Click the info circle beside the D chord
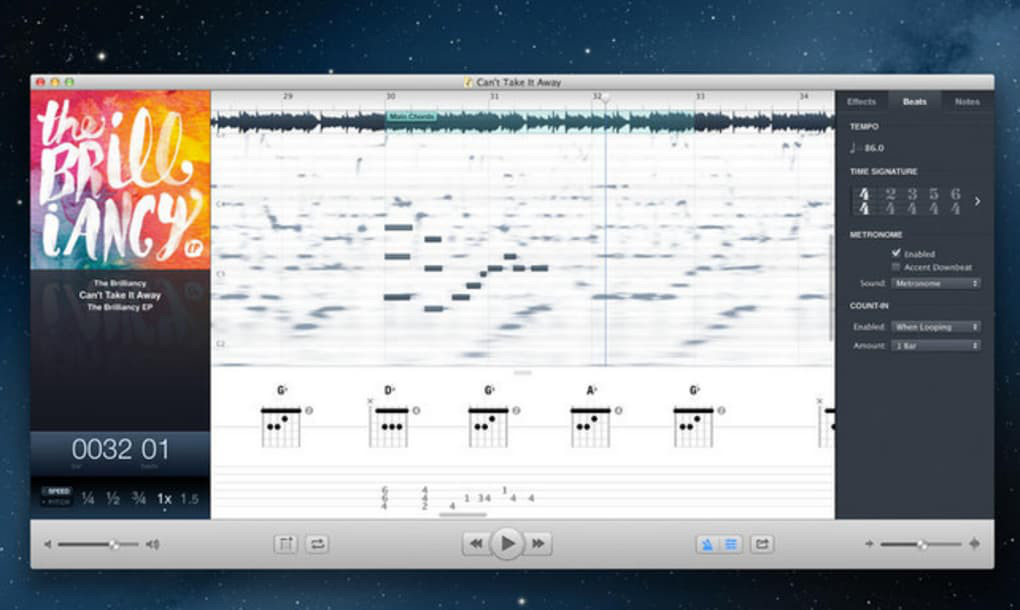Screen dimensions: 1020x610 [x=416, y=410]
